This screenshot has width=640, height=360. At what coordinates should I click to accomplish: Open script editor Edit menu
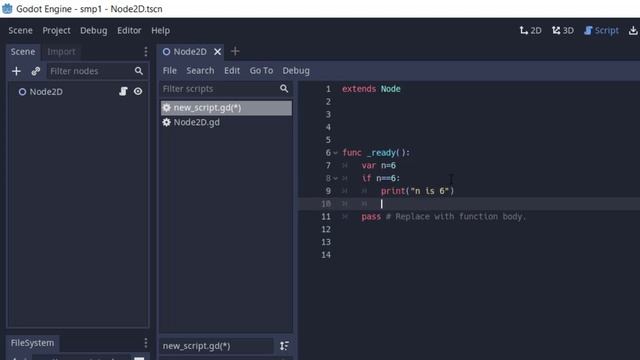(232, 71)
